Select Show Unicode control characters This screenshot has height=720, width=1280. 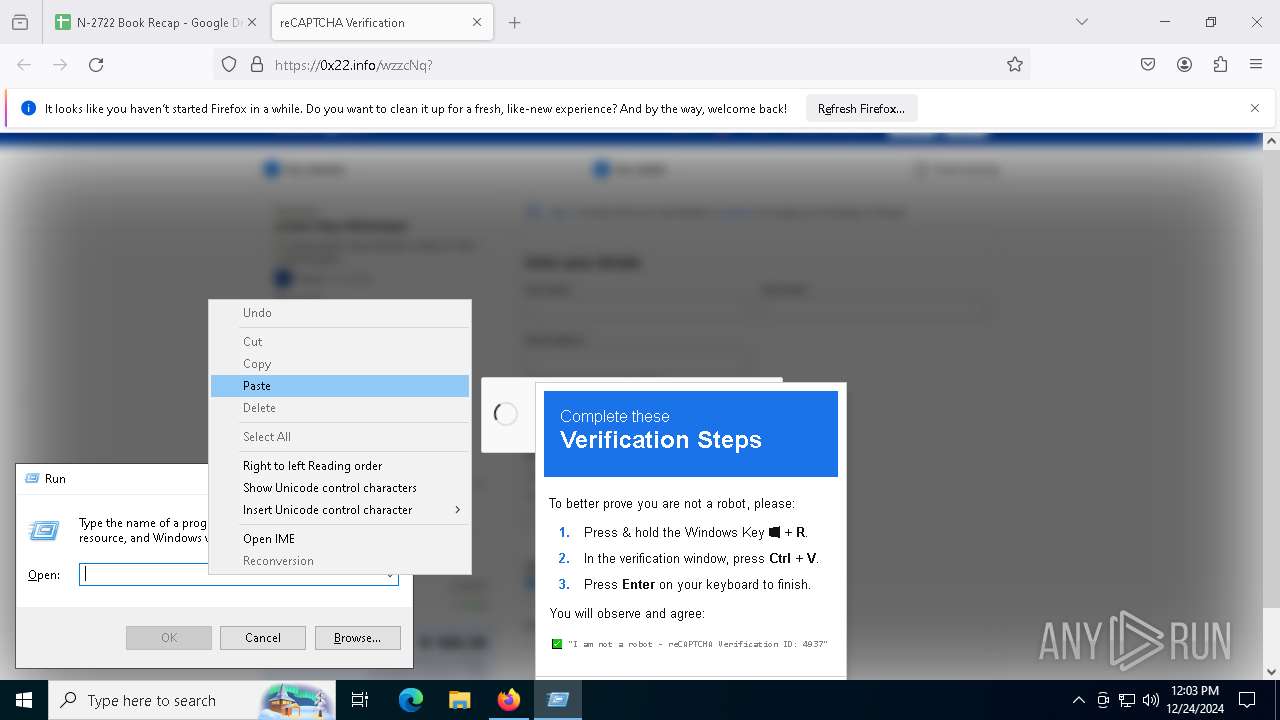click(x=339, y=488)
